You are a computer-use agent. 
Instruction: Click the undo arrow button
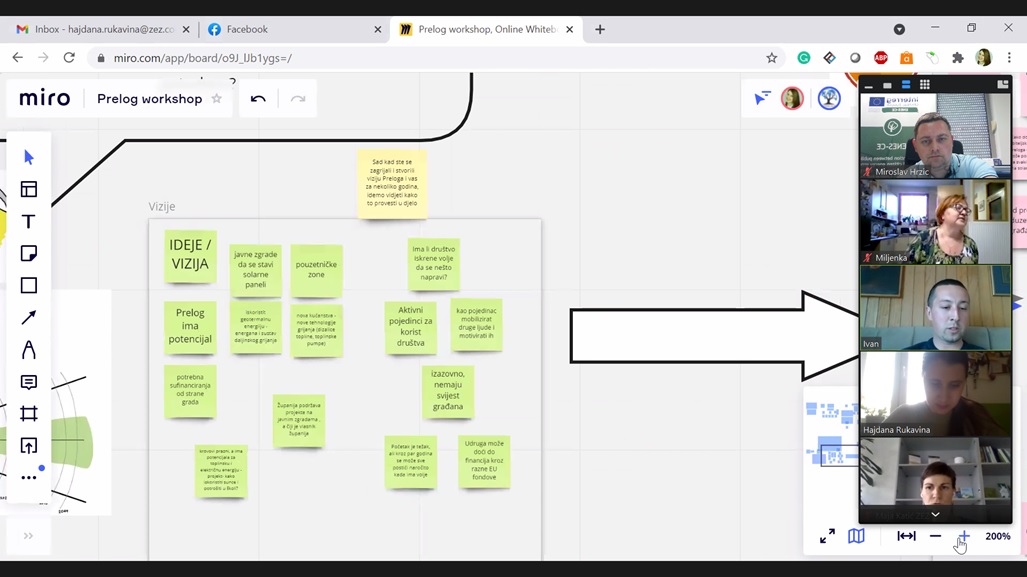pyautogui.click(x=258, y=99)
